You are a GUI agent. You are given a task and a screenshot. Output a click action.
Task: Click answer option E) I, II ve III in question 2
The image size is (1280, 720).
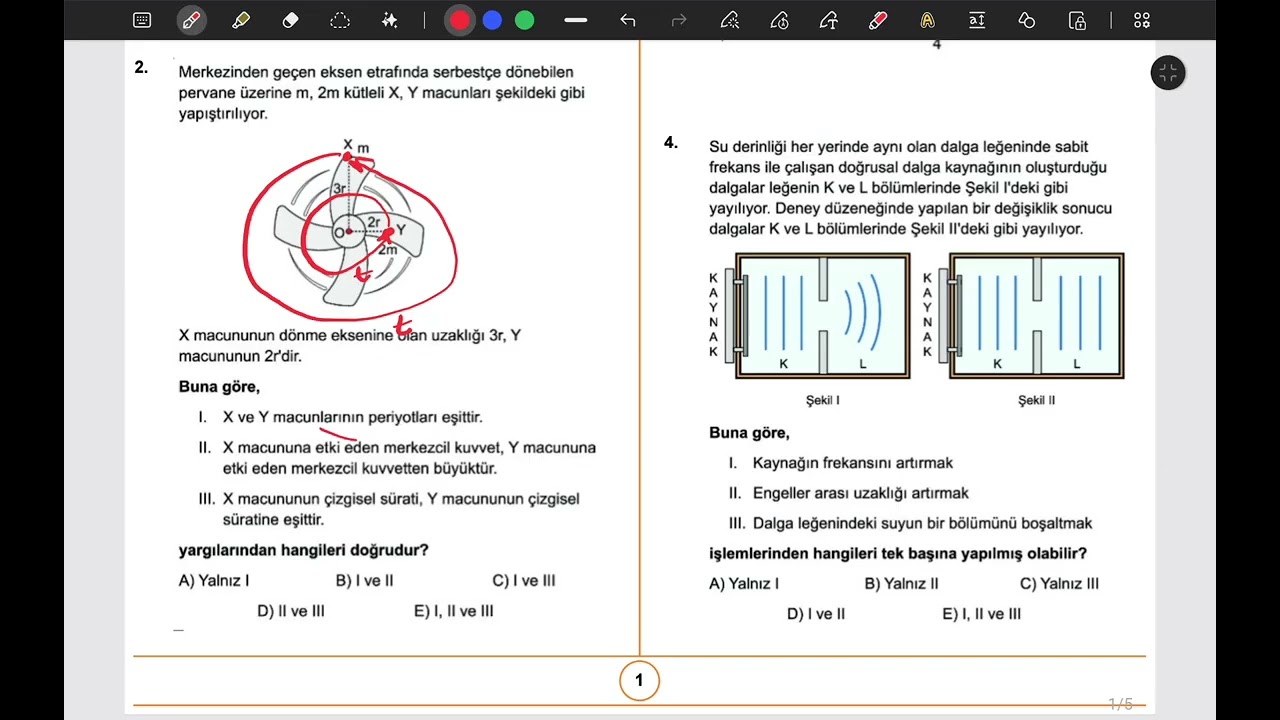[454, 611]
